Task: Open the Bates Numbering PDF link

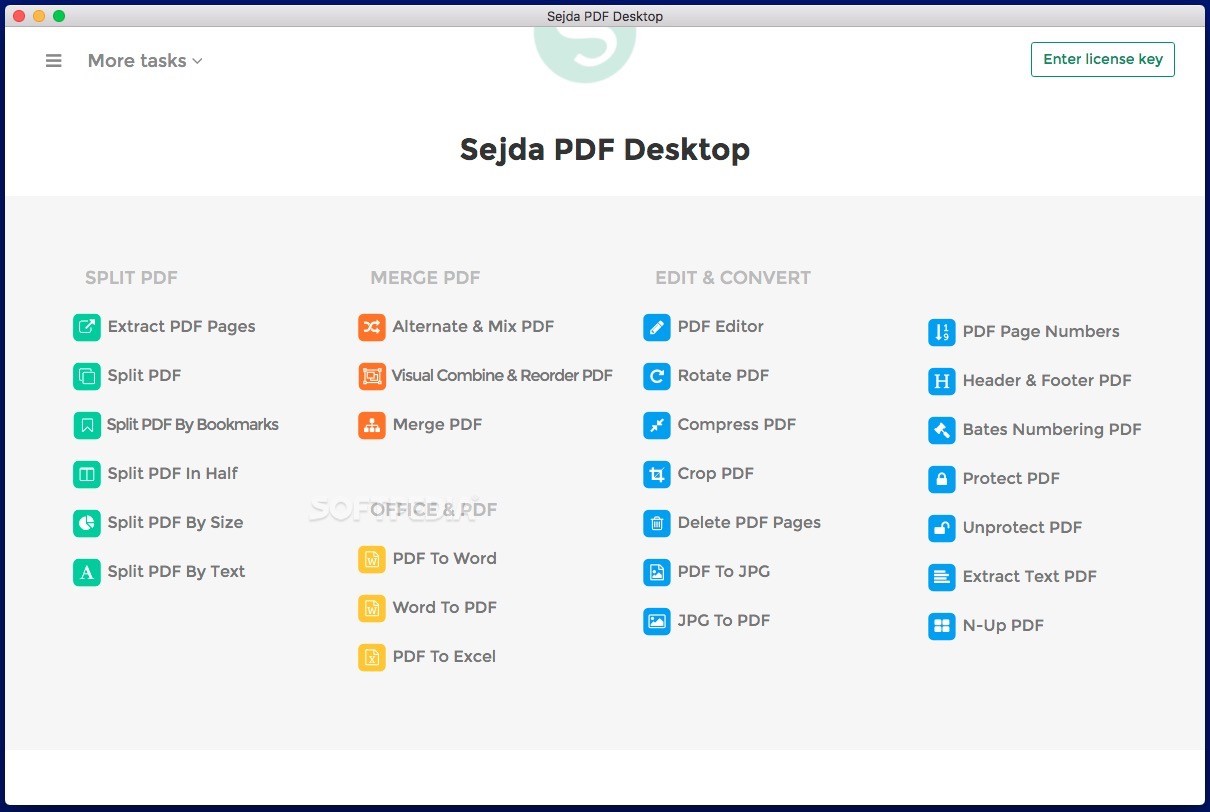Action: tap(1052, 430)
